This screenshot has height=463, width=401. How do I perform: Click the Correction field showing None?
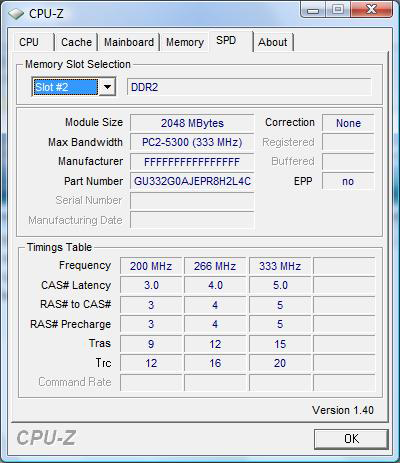pyautogui.click(x=348, y=123)
